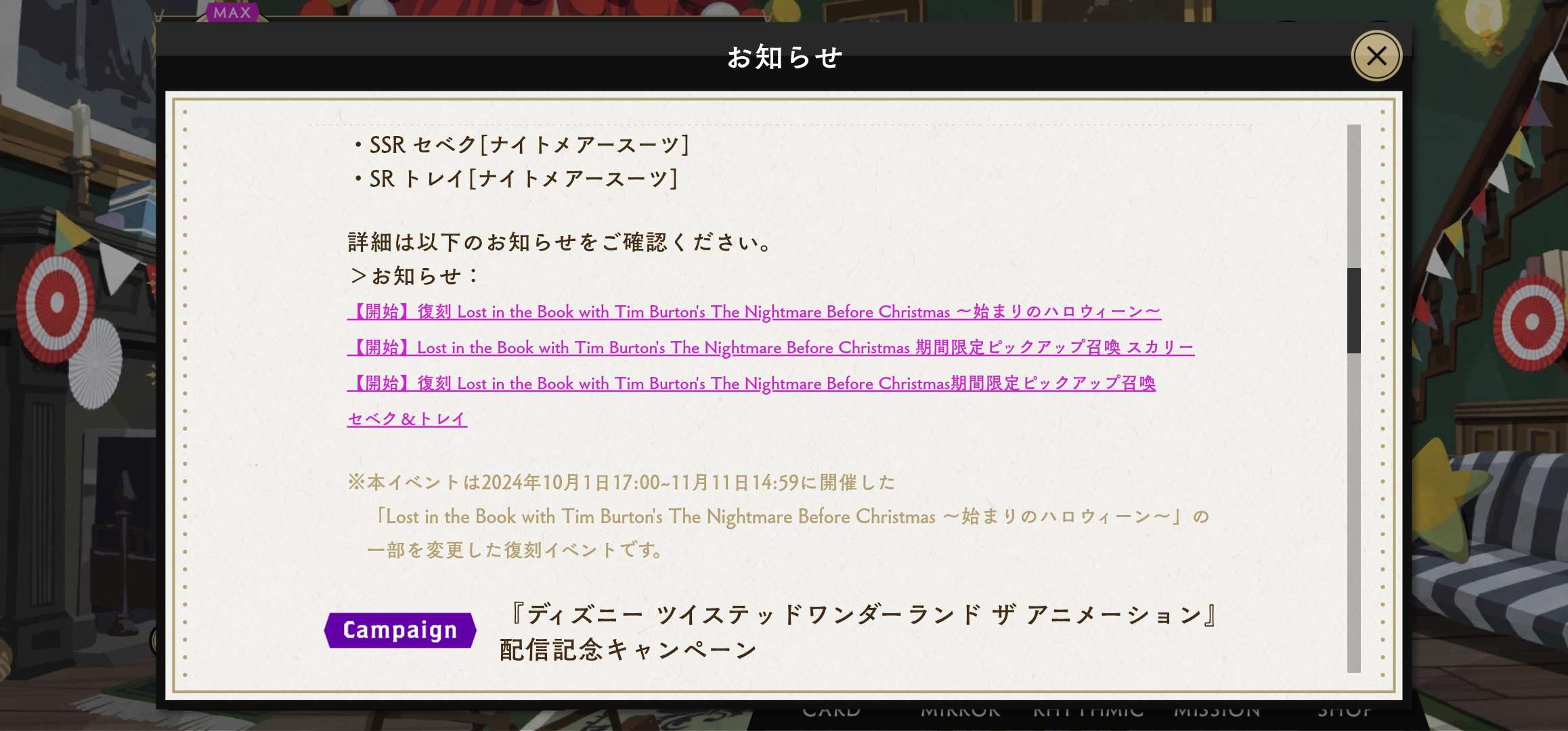Click the SSR セベク ナイトメアースーツ line
The image size is (1568, 731).
point(521,145)
